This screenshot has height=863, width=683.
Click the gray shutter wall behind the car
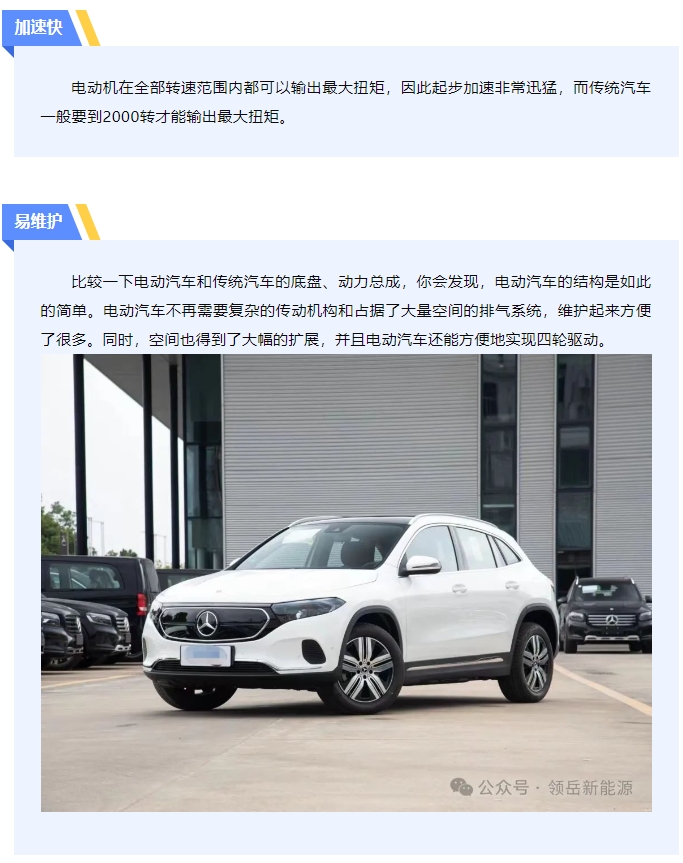[x=350, y=440]
